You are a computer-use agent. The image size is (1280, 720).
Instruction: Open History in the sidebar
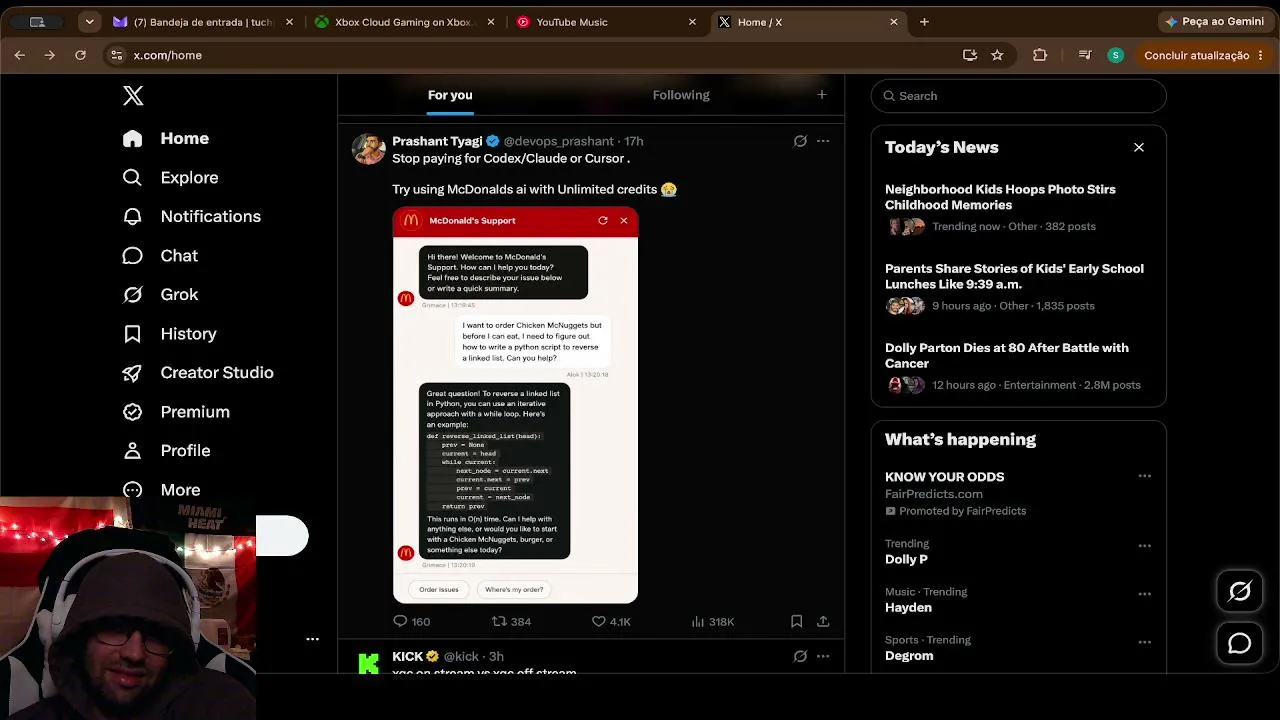(169, 334)
